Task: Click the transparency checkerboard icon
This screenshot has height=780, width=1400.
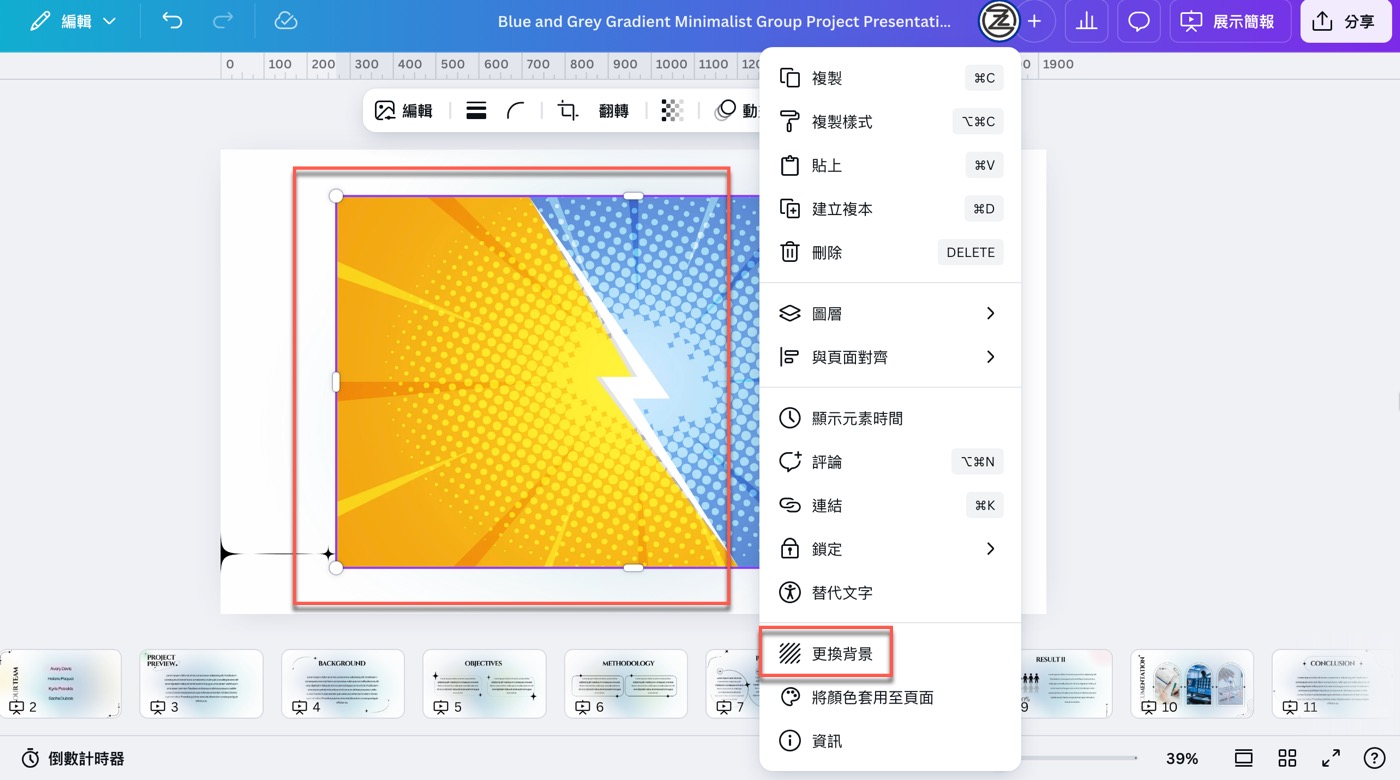Action: pyautogui.click(x=673, y=111)
